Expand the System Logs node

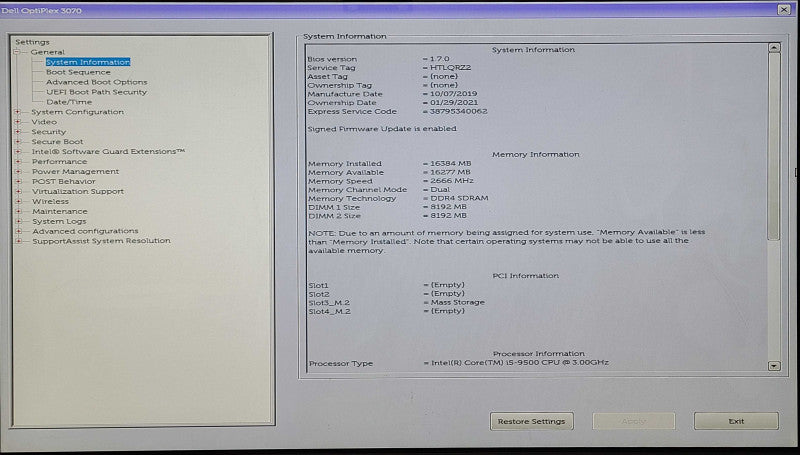pyautogui.click(x=18, y=221)
